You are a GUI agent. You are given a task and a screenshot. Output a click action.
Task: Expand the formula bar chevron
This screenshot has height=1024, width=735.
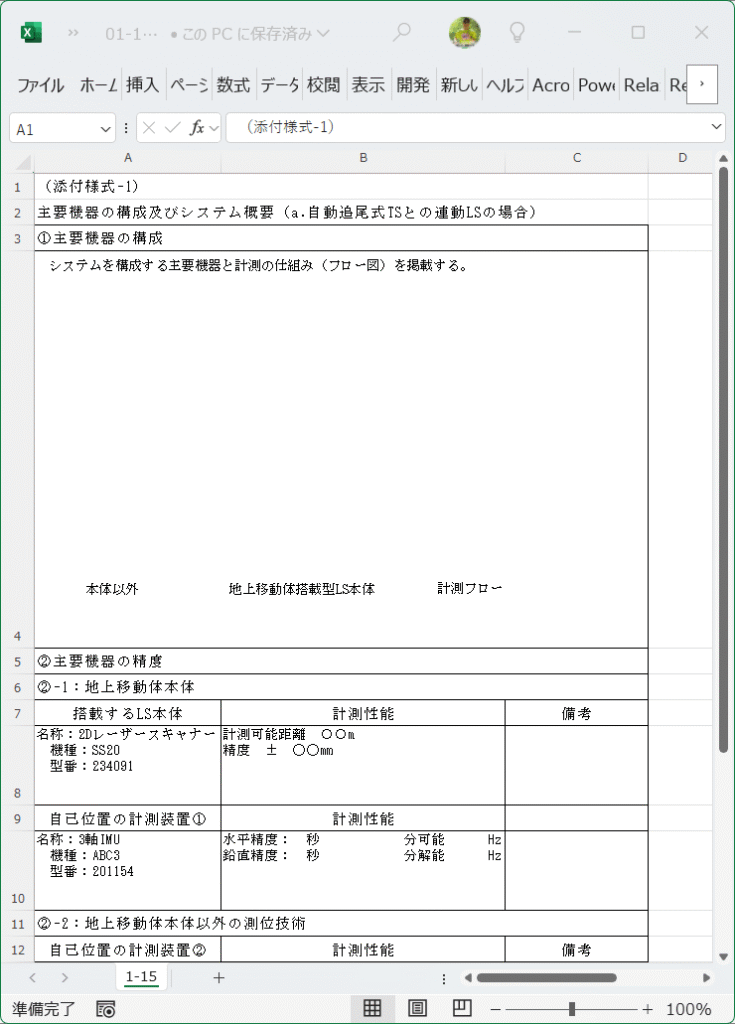pyautogui.click(x=716, y=127)
